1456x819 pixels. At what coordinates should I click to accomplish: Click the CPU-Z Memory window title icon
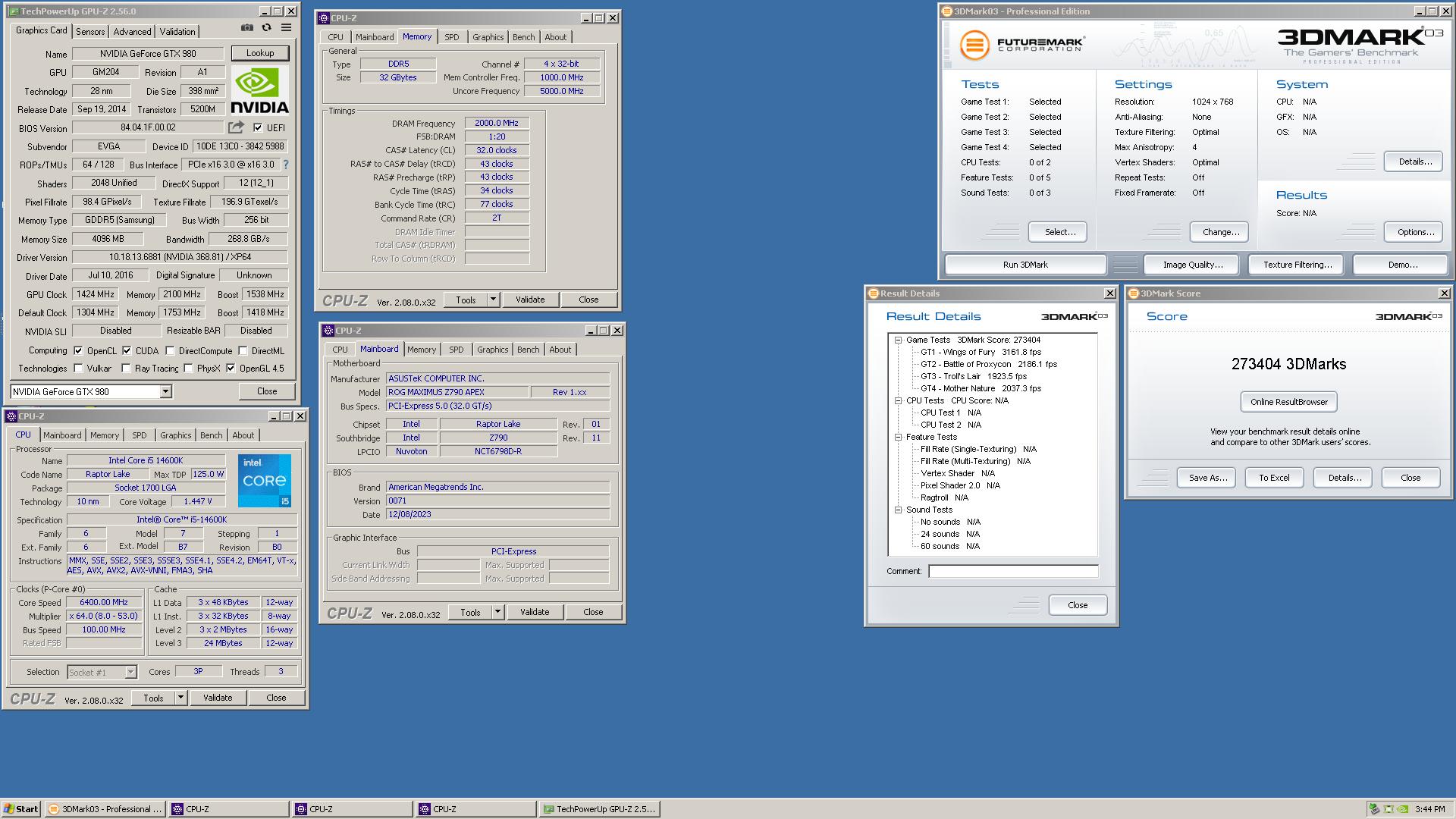[324, 18]
